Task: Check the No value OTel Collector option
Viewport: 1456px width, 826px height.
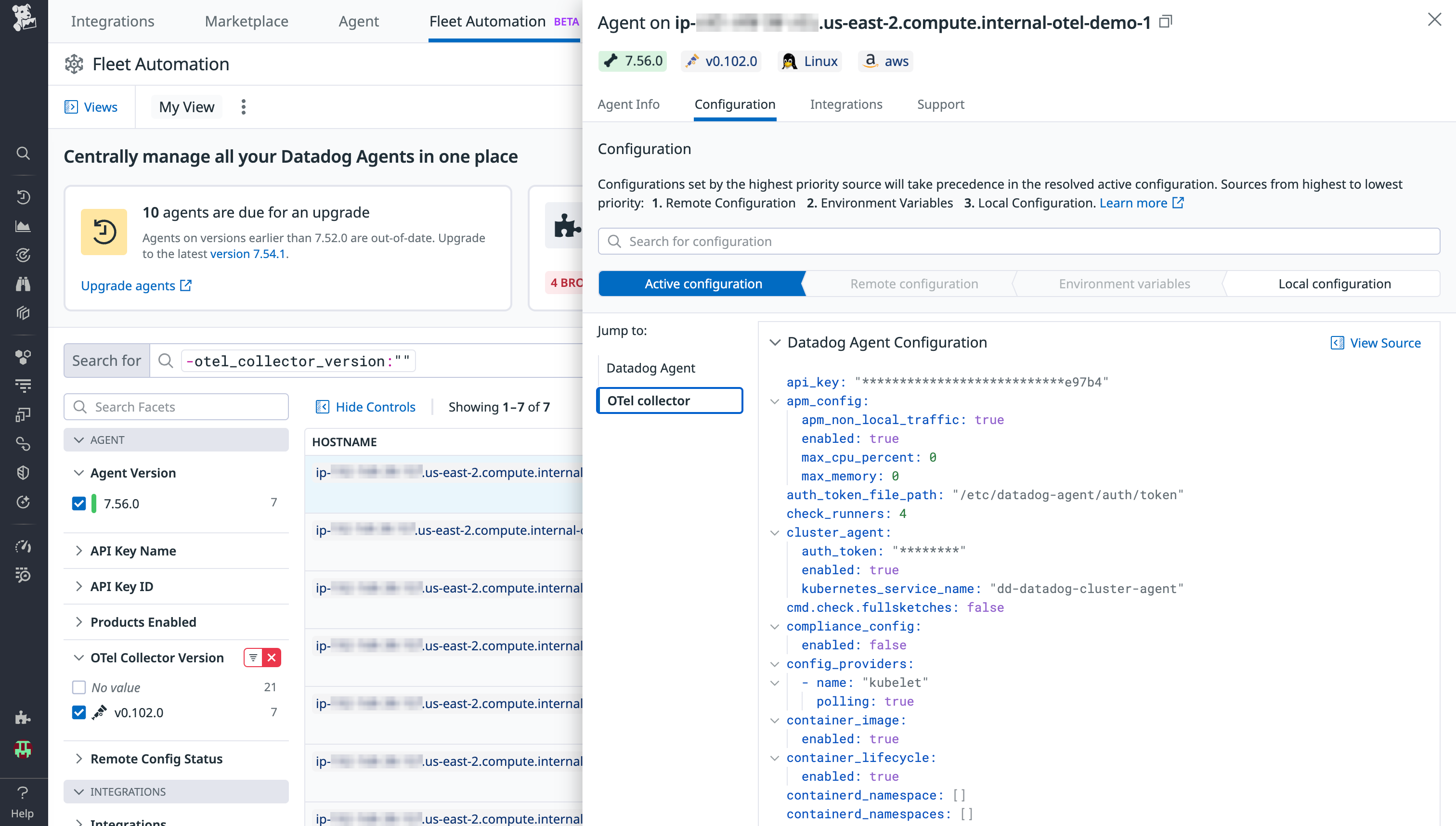Action: (79, 687)
